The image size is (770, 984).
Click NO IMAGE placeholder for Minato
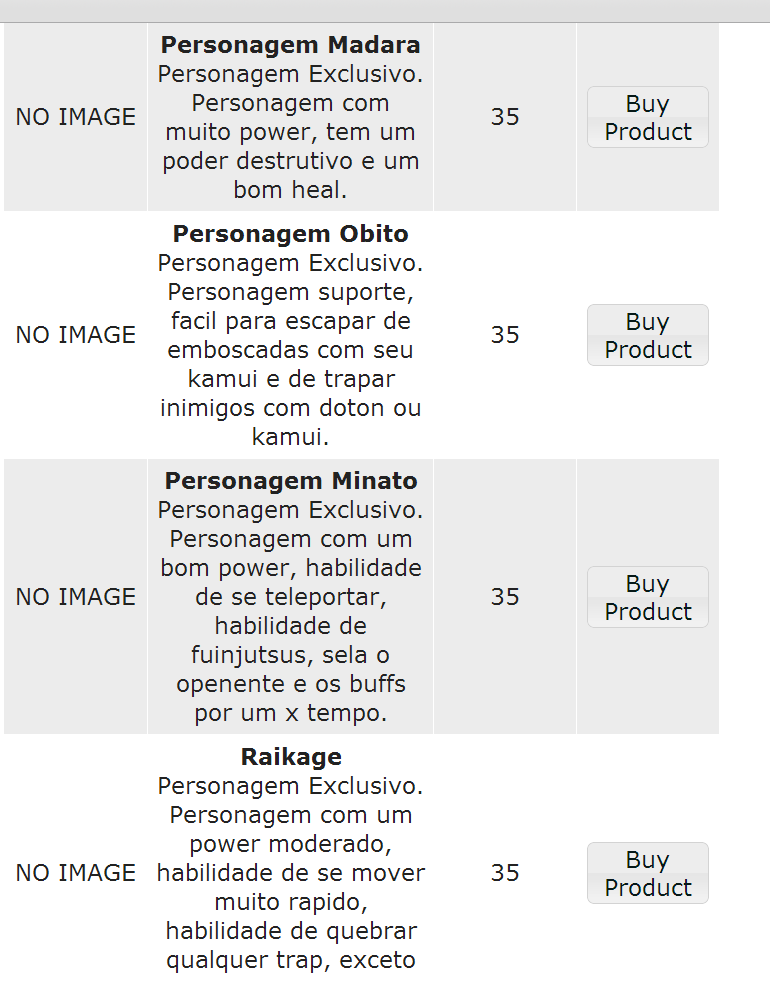(75, 597)
